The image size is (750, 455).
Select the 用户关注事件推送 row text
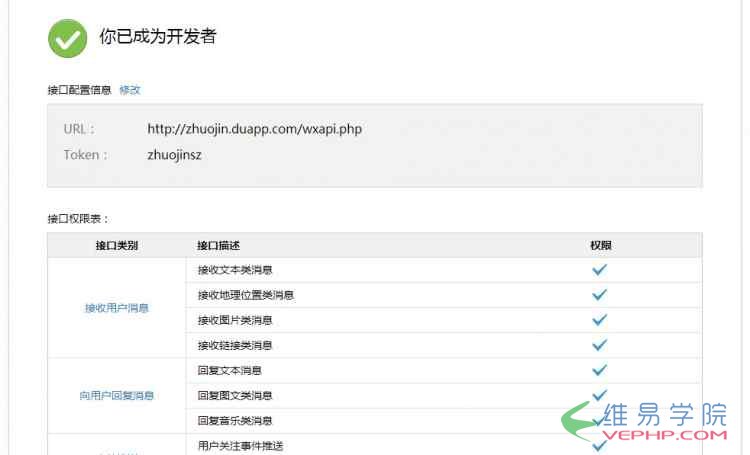[241, 446]
